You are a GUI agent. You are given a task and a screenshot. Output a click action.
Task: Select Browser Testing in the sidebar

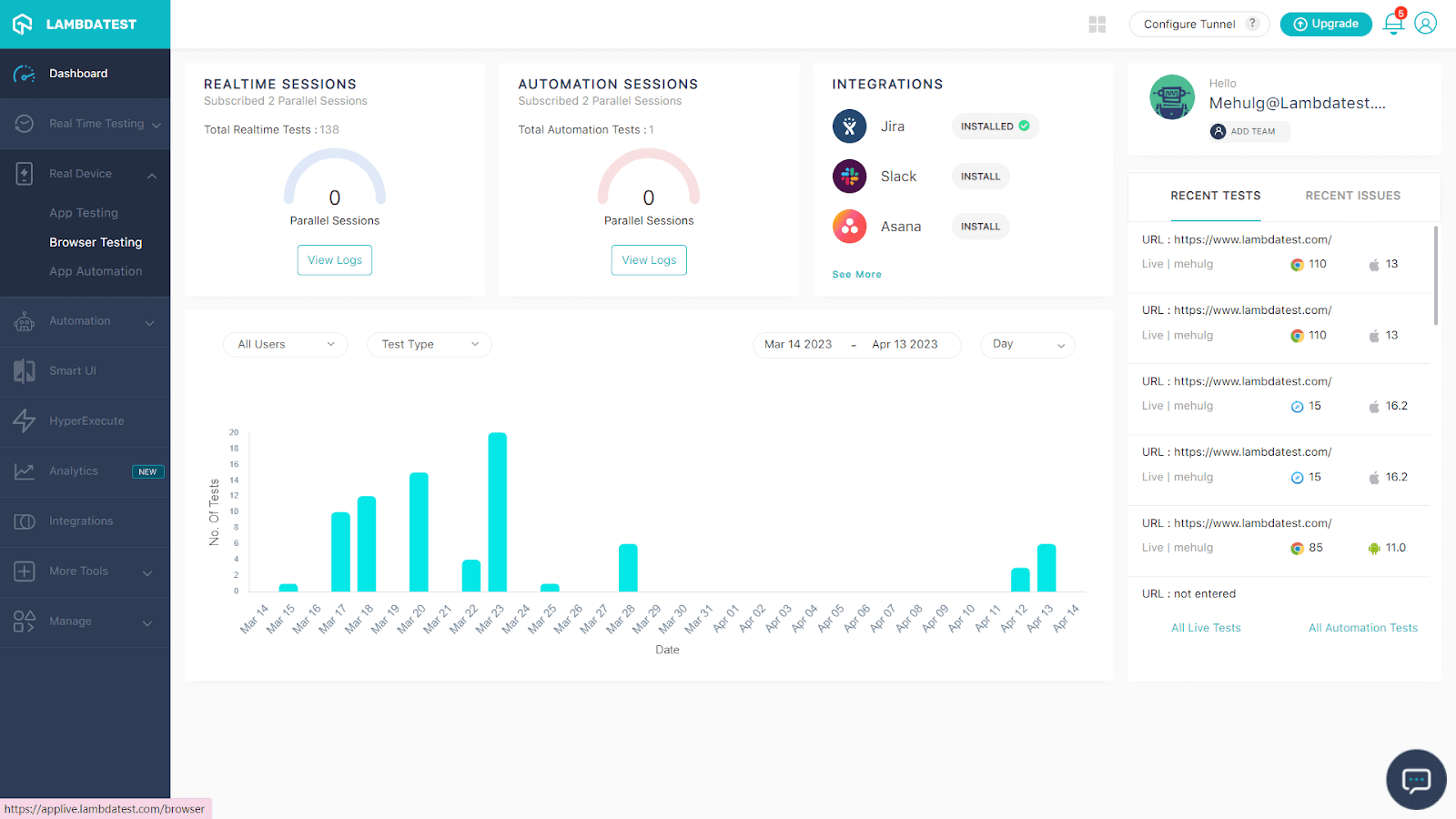[96, 241]
